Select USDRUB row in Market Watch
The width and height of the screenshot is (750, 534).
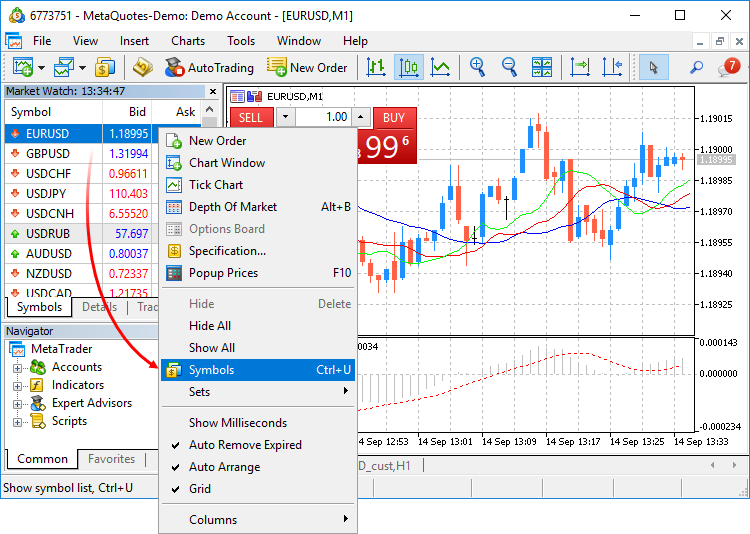pos(81,234)
